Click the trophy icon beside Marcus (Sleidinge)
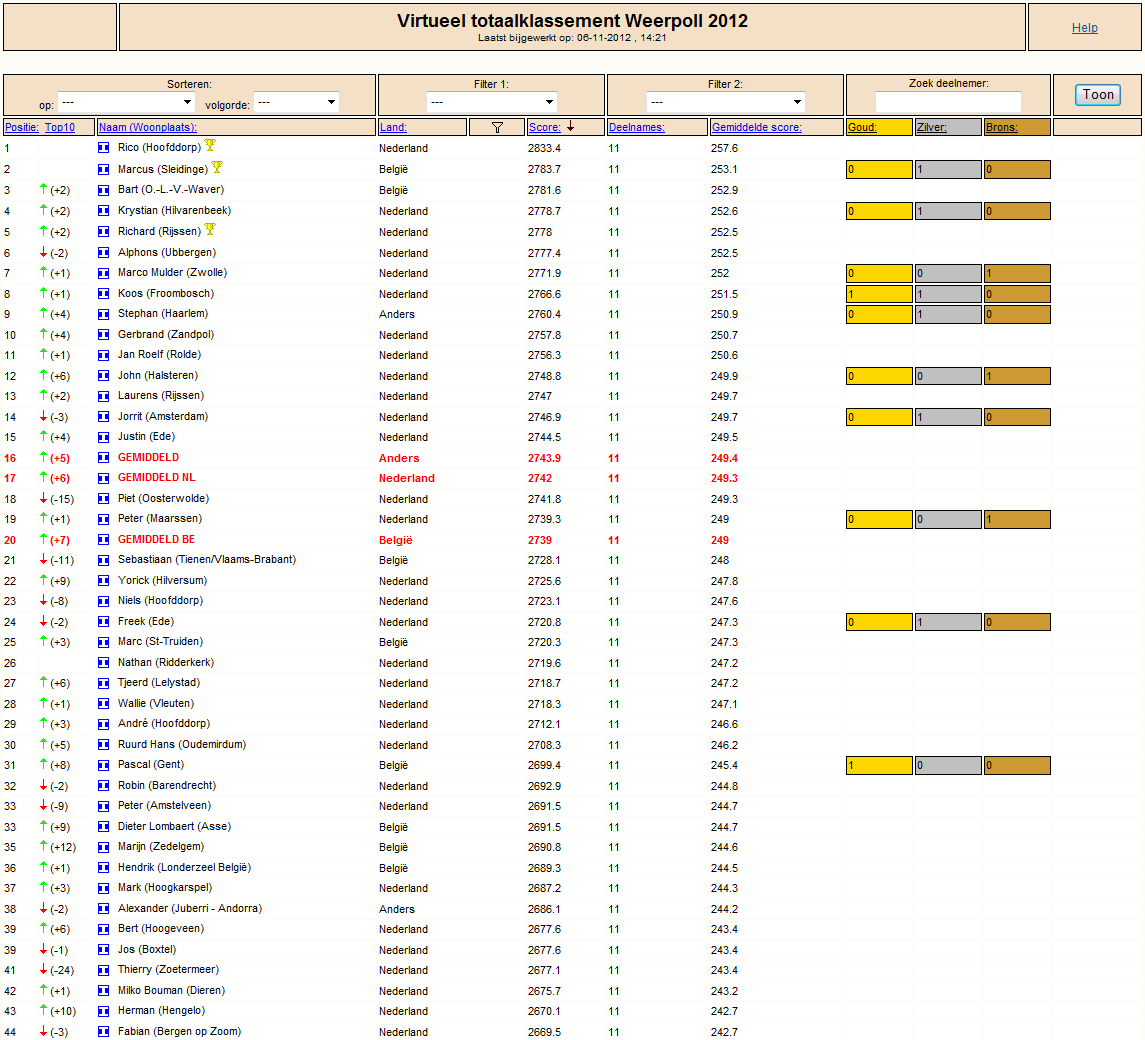Viewport: 1145px width, 1040px height. tap(217, 167)
